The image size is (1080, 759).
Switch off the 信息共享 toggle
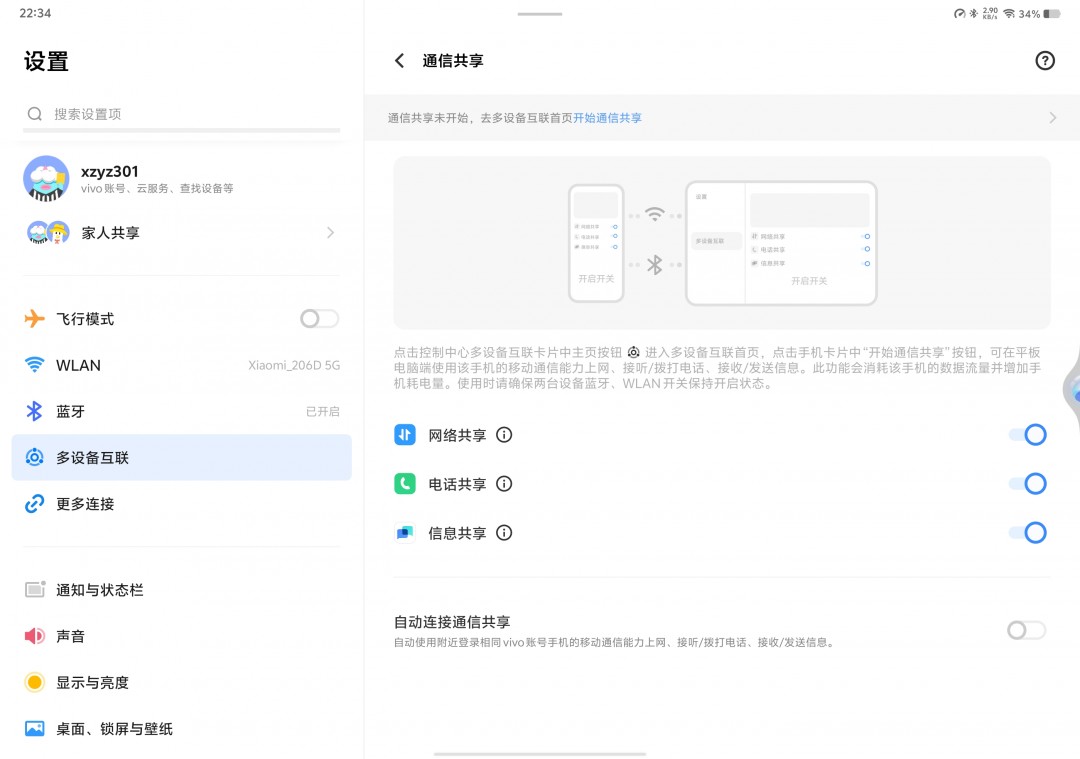[x=1027, y=533]
